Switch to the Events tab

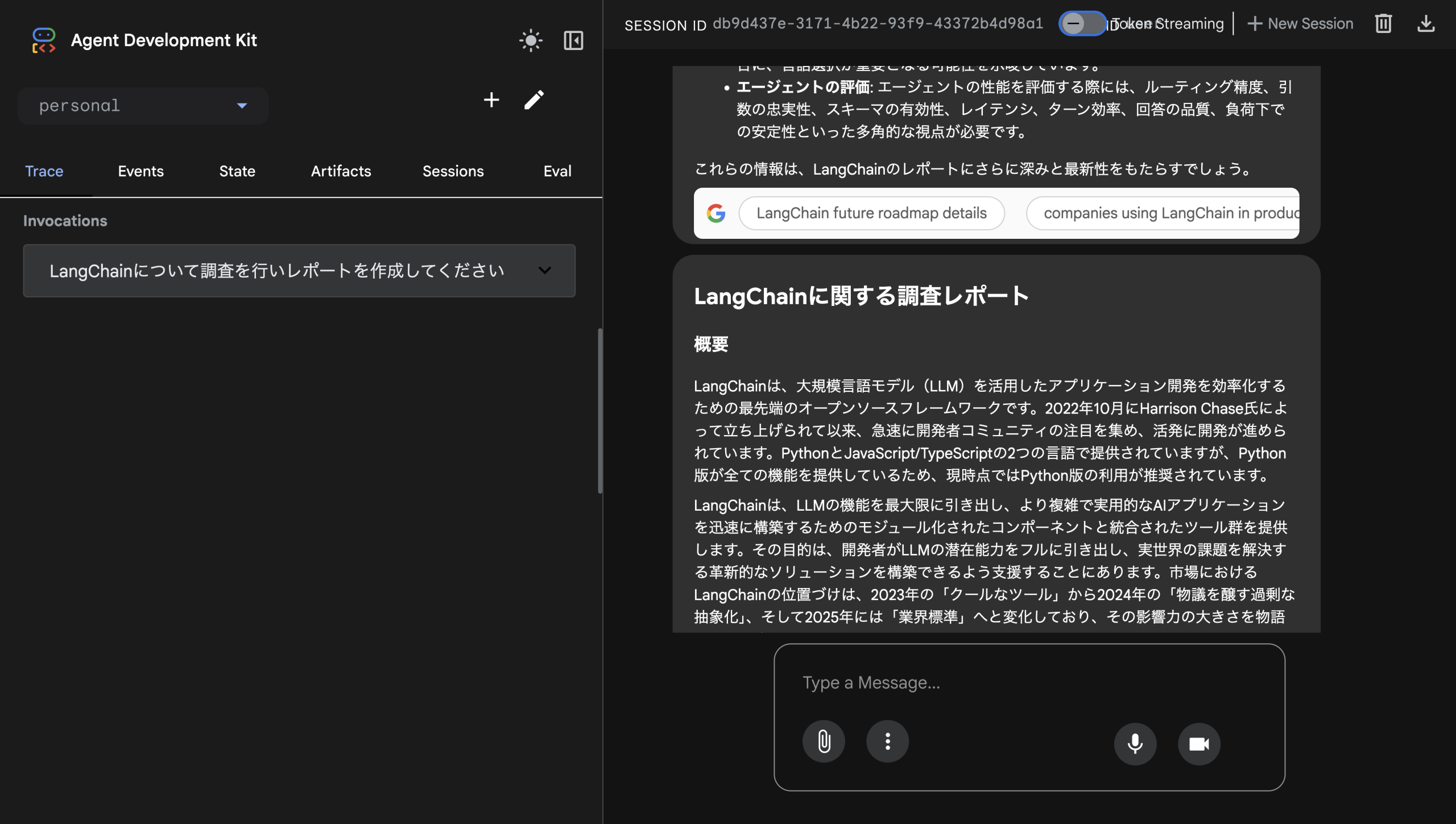coord(140,171)
